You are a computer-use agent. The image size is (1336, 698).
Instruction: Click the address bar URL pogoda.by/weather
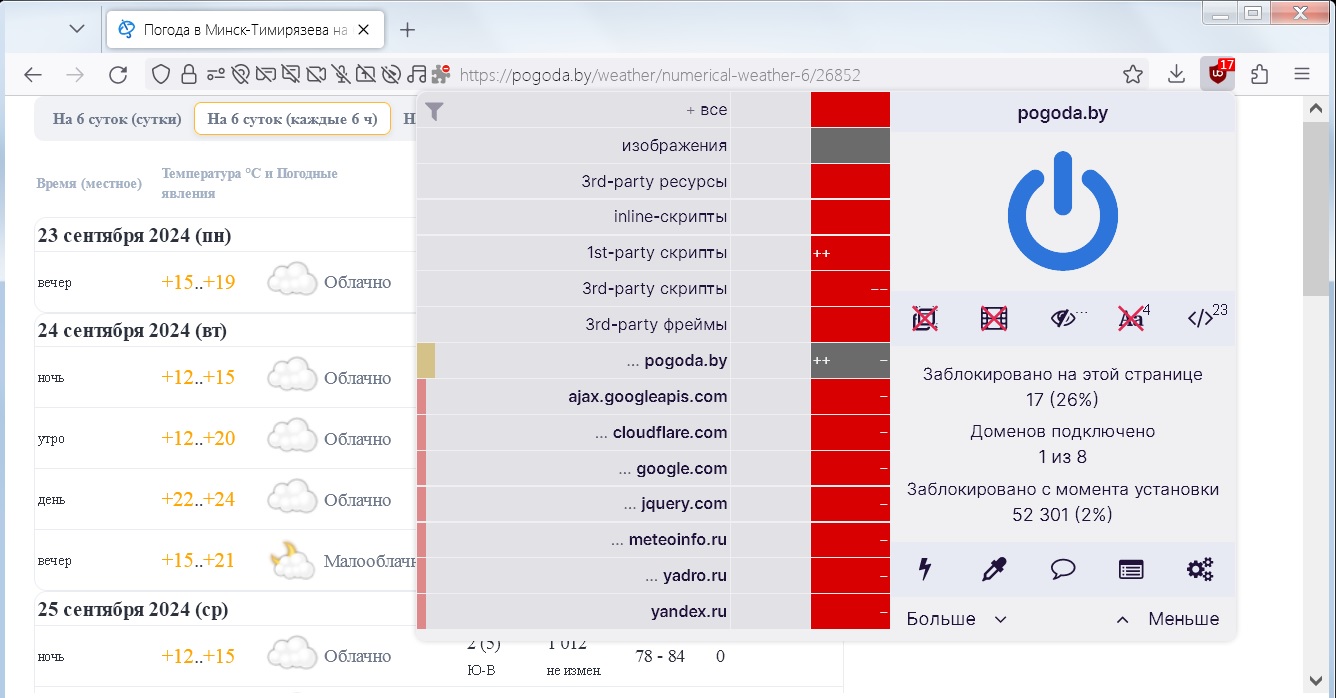[660, 75]
